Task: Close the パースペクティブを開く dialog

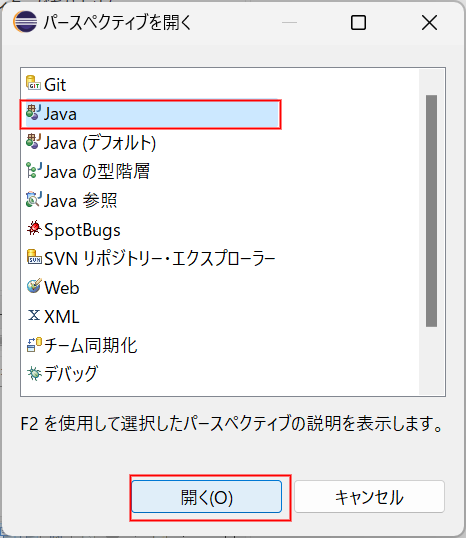Action: pos(429,23)
